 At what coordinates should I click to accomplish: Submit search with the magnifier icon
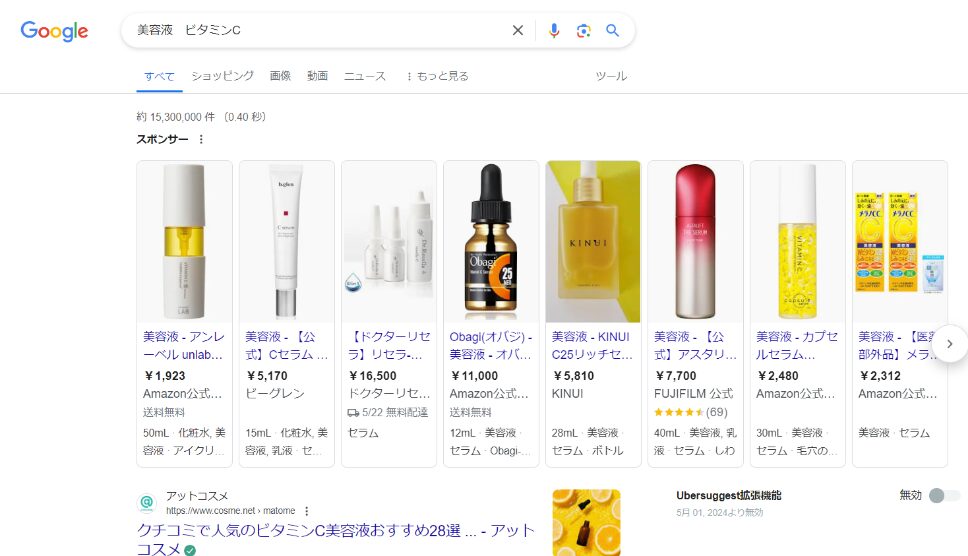612,30
